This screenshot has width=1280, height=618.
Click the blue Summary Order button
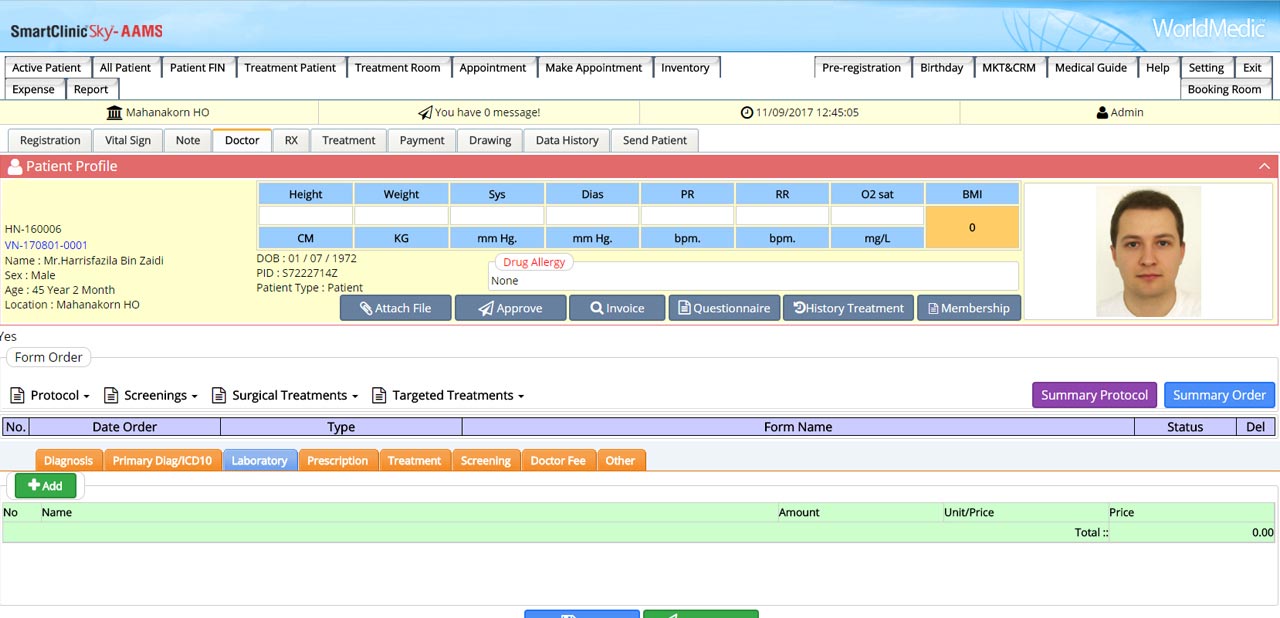pos(1219,395)
